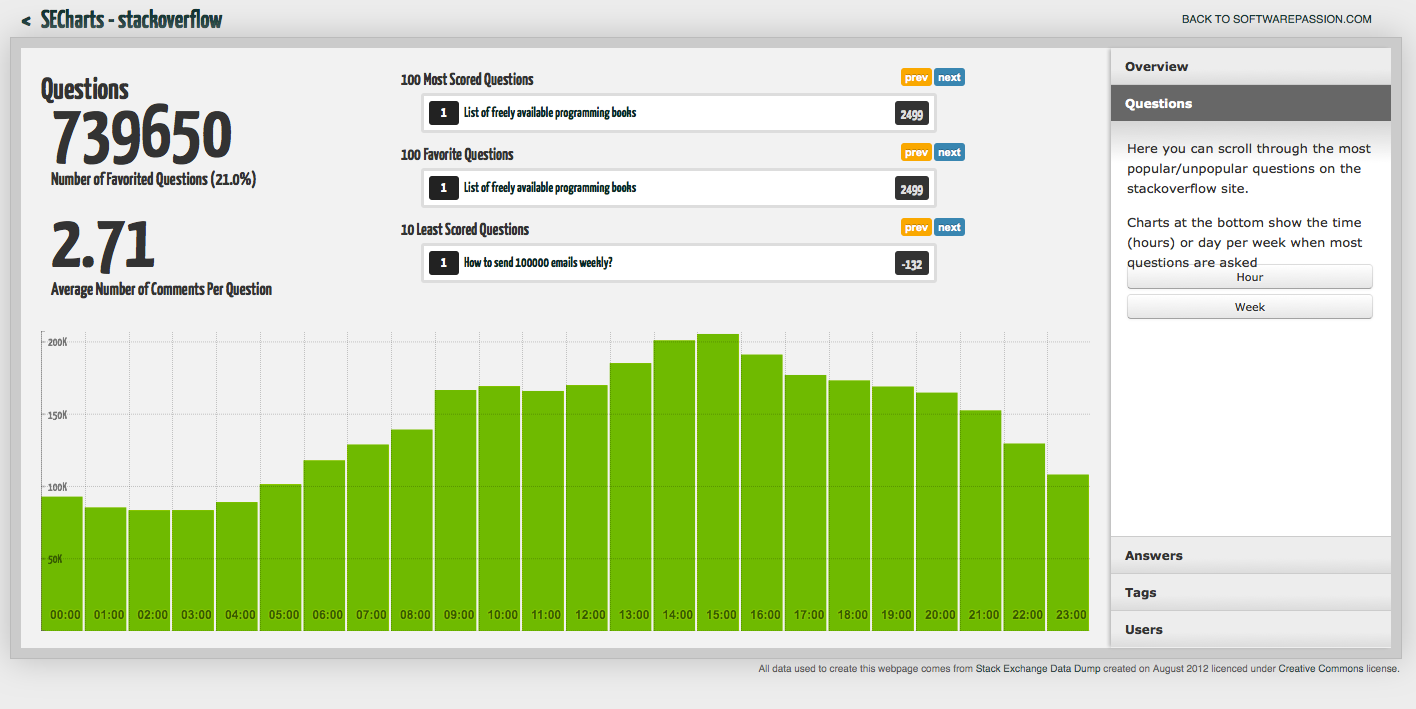Click the 00:00 bar in chart

click(x=62, y=563)
